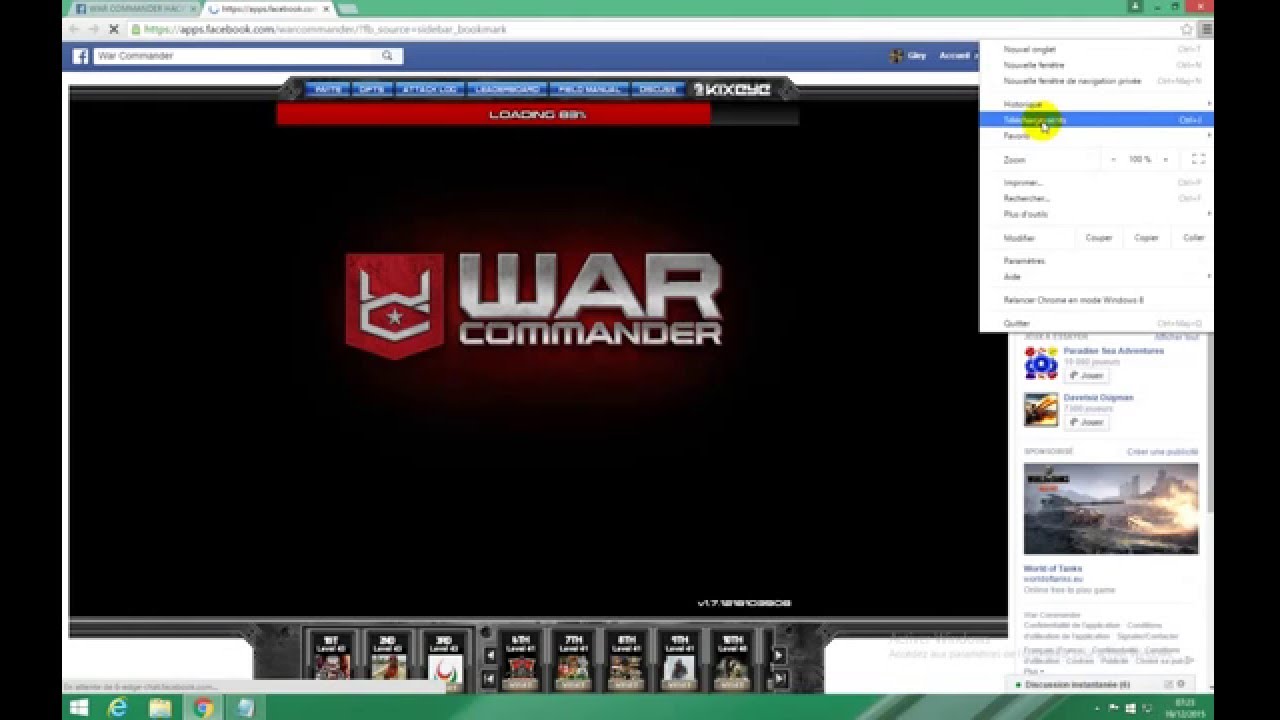This screenshot has width=1280, height=720.
Task: Click the Facebook logo icon
Action: point(80,56)
